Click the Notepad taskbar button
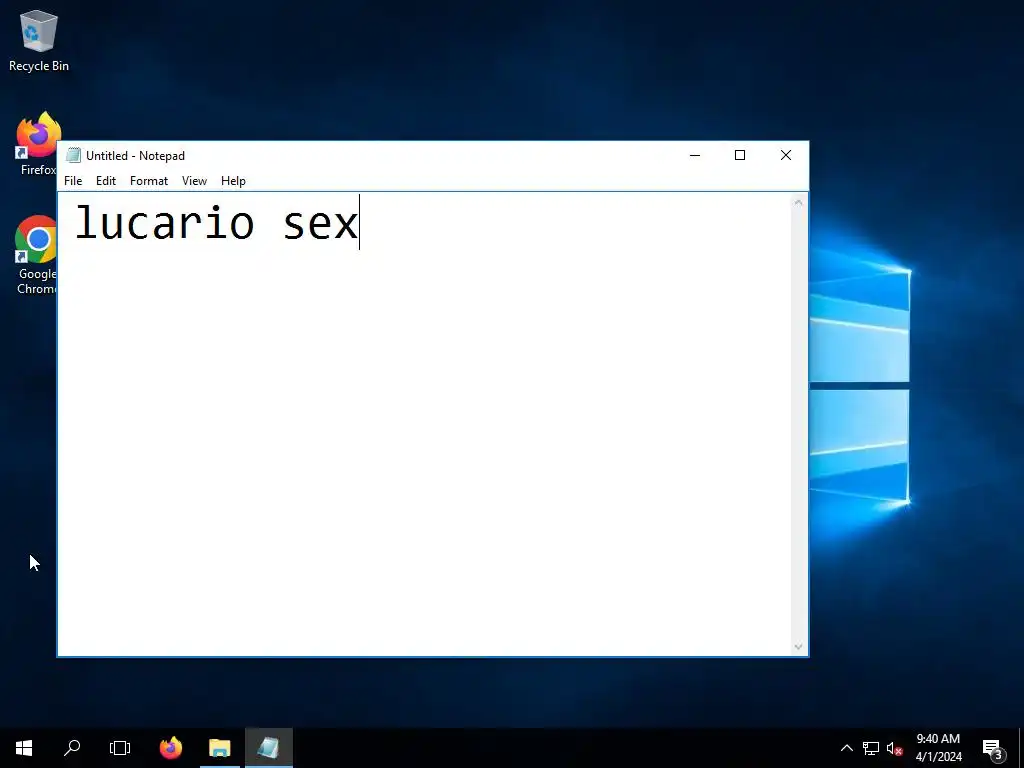The width and height of the screenshot is (1024, 768). click(268, 748)
